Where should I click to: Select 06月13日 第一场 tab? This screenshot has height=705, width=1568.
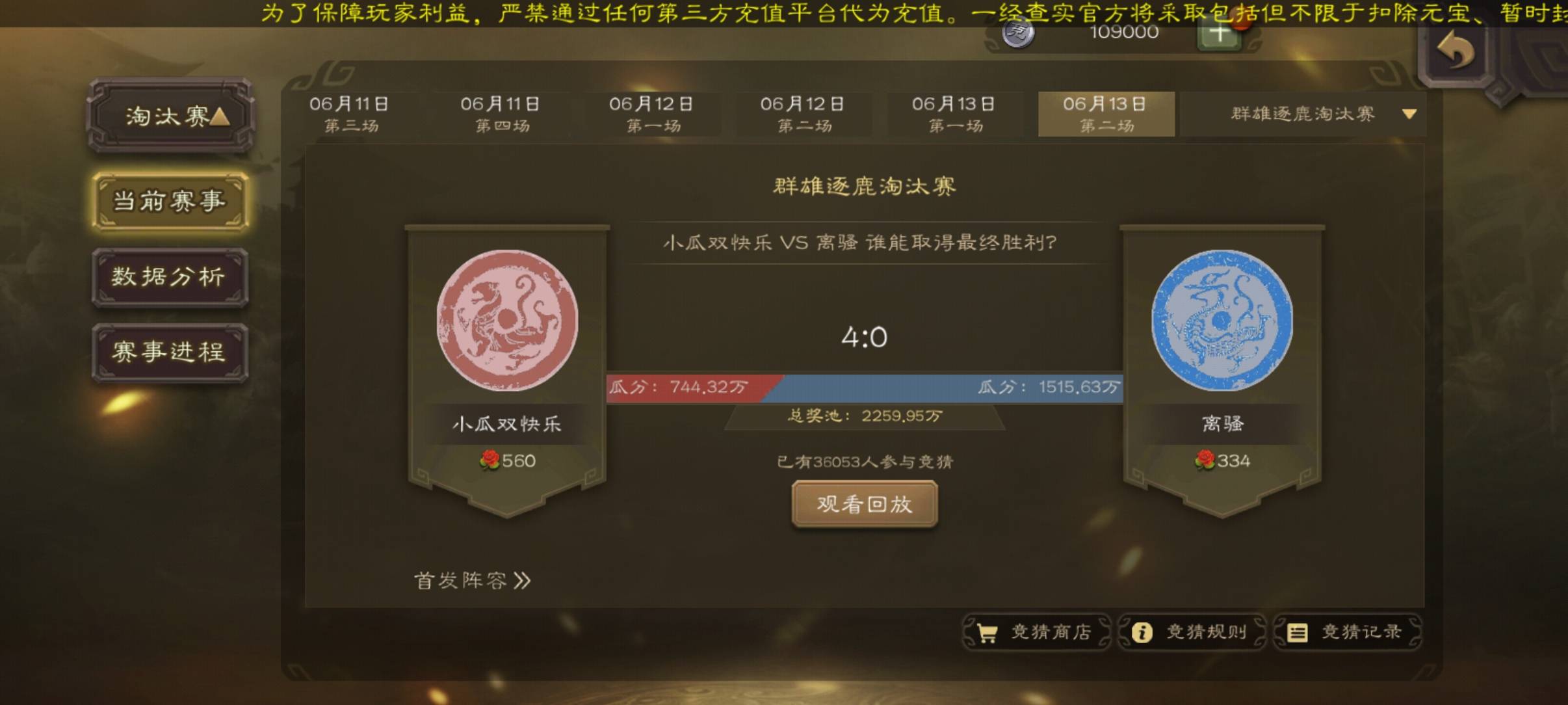(x=954, y=114)
